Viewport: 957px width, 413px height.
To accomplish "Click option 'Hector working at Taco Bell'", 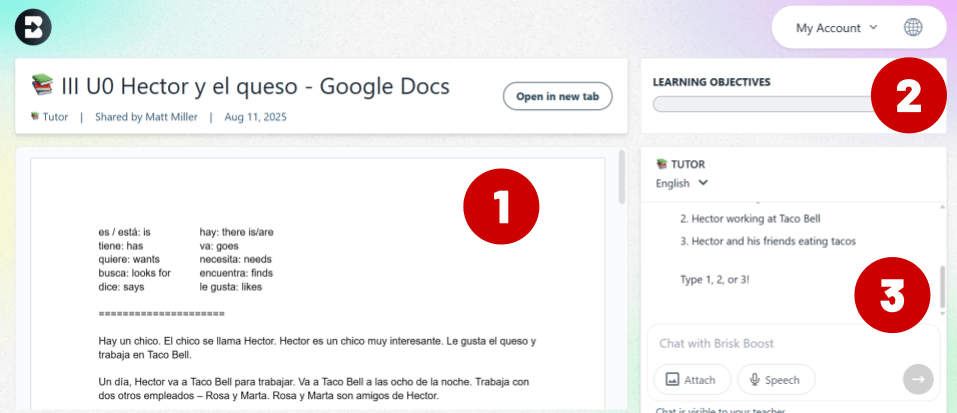I will [750, 218].
